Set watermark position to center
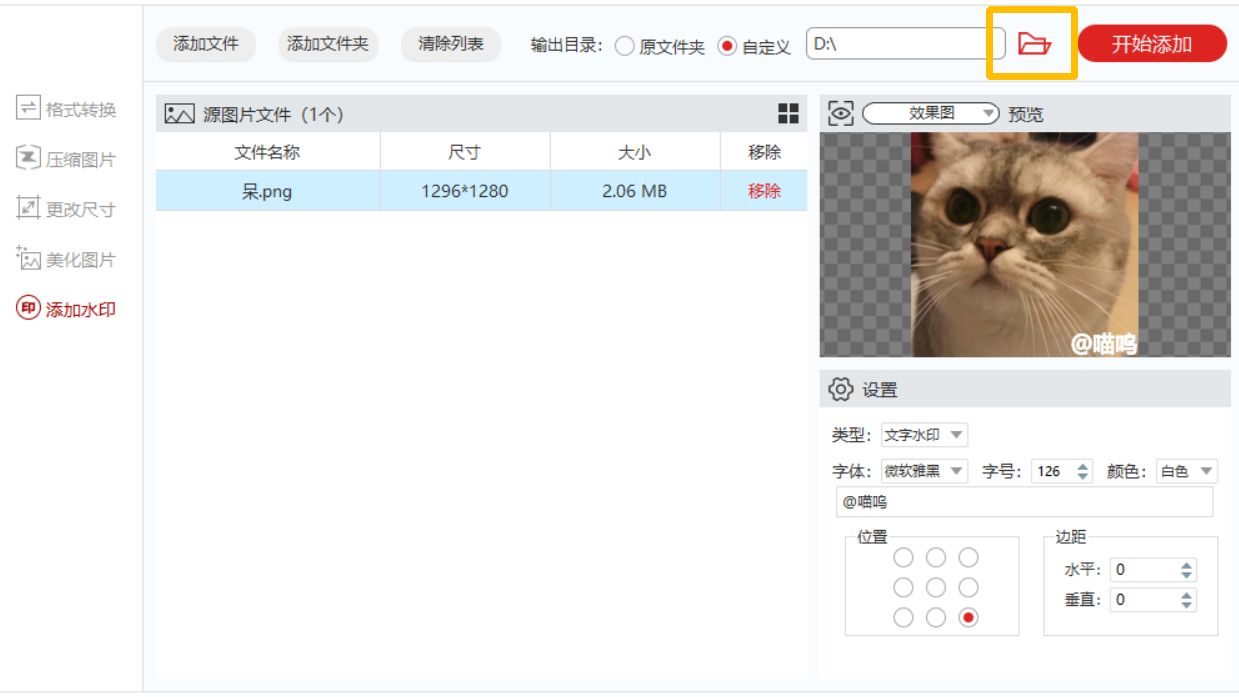 click(x=936, y=587)
